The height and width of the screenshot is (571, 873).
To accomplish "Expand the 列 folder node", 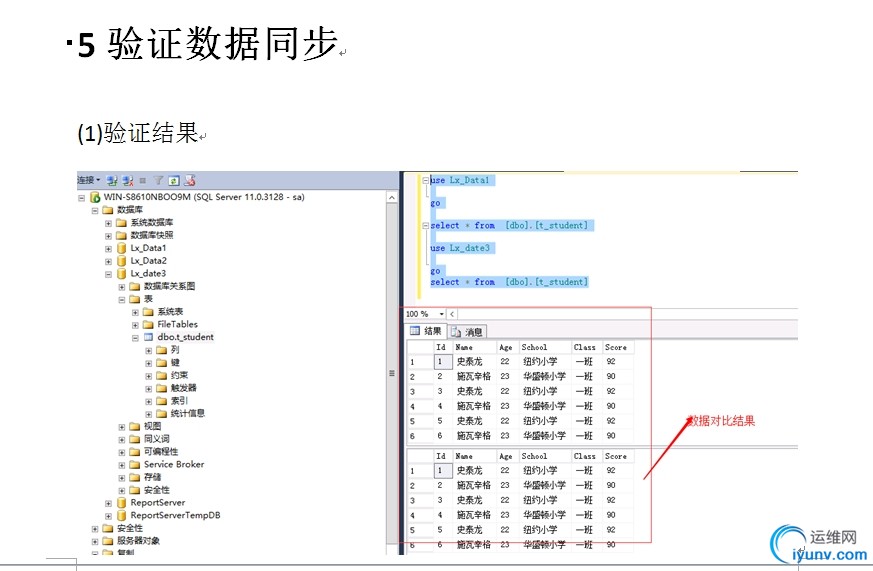I will (x=149, y=351).
